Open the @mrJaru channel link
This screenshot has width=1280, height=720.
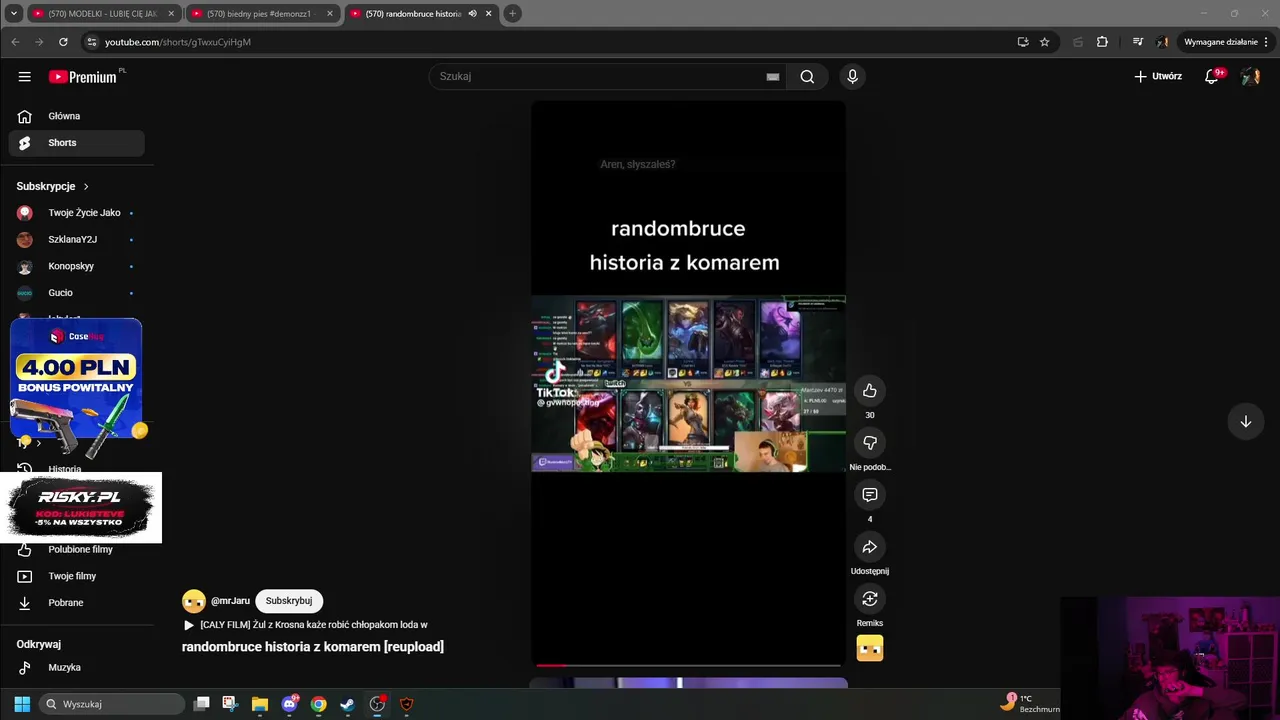(x=230, y=601)
